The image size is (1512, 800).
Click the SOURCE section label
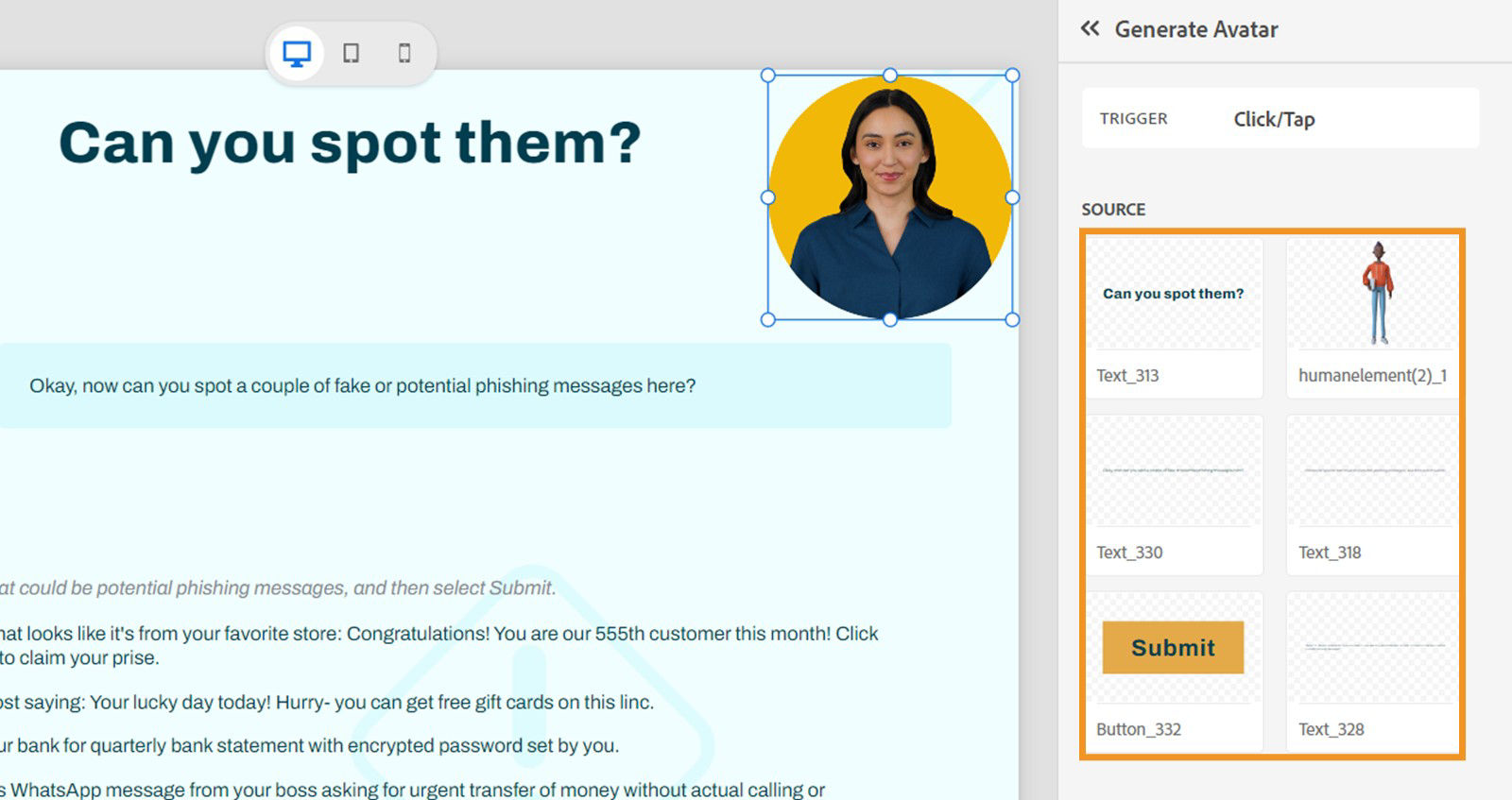coord(1113,210)
